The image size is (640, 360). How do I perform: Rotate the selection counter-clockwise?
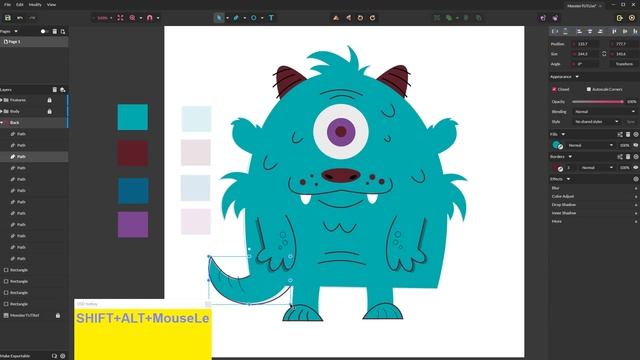360,18
